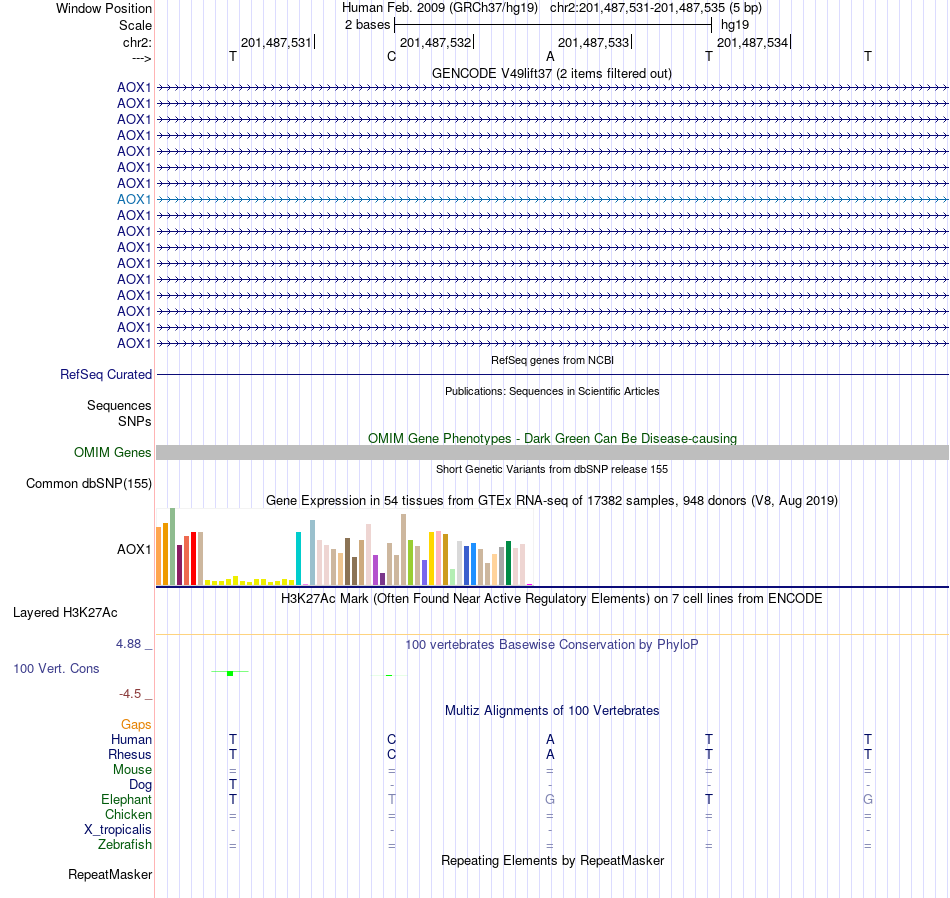
Task: Select the Elephant species label
Action: 127,800
